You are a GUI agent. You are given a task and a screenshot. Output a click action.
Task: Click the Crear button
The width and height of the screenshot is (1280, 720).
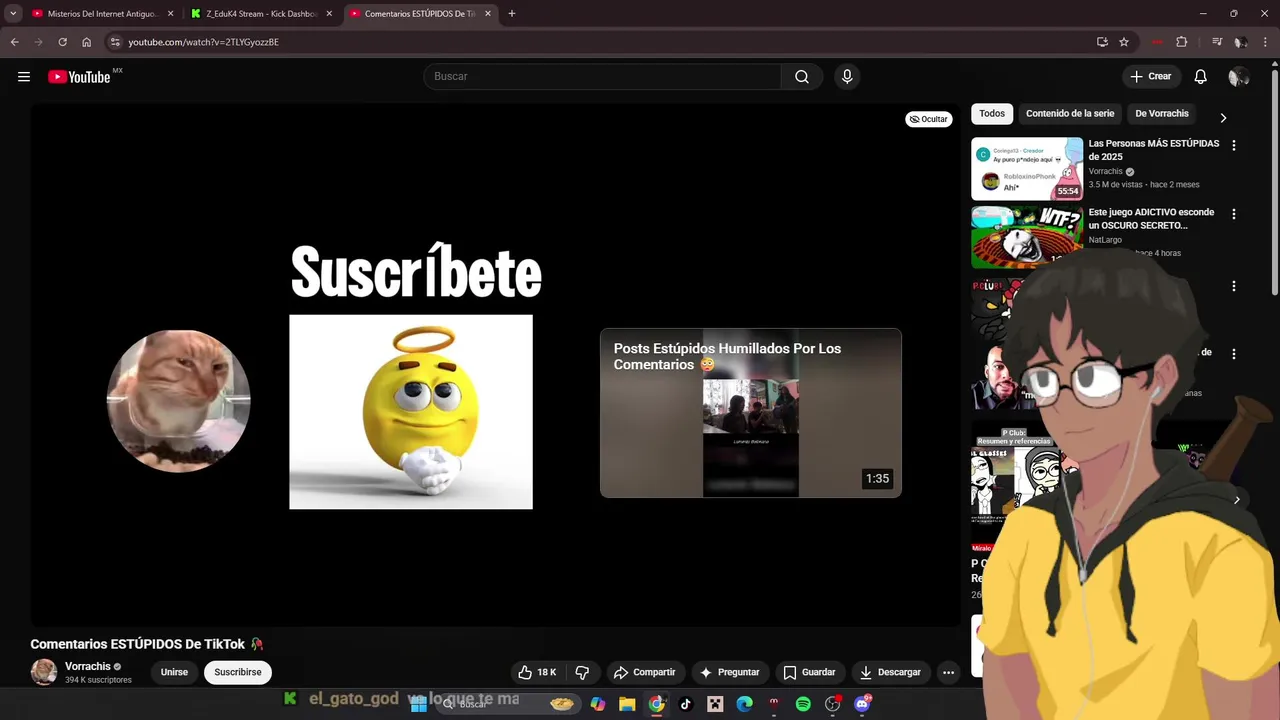click(1150, 77)
